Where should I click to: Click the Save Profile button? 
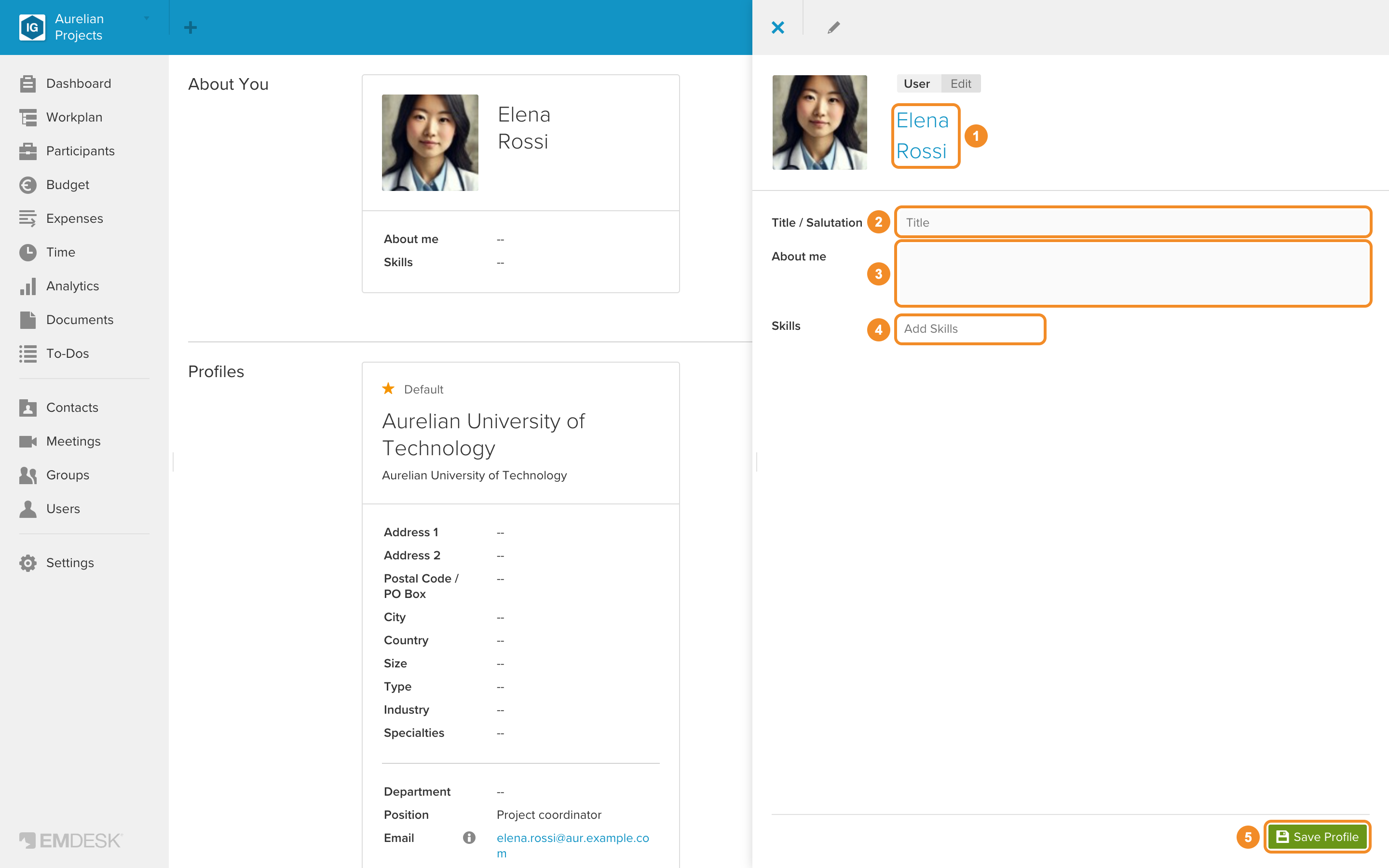(x=1317, y=837)
